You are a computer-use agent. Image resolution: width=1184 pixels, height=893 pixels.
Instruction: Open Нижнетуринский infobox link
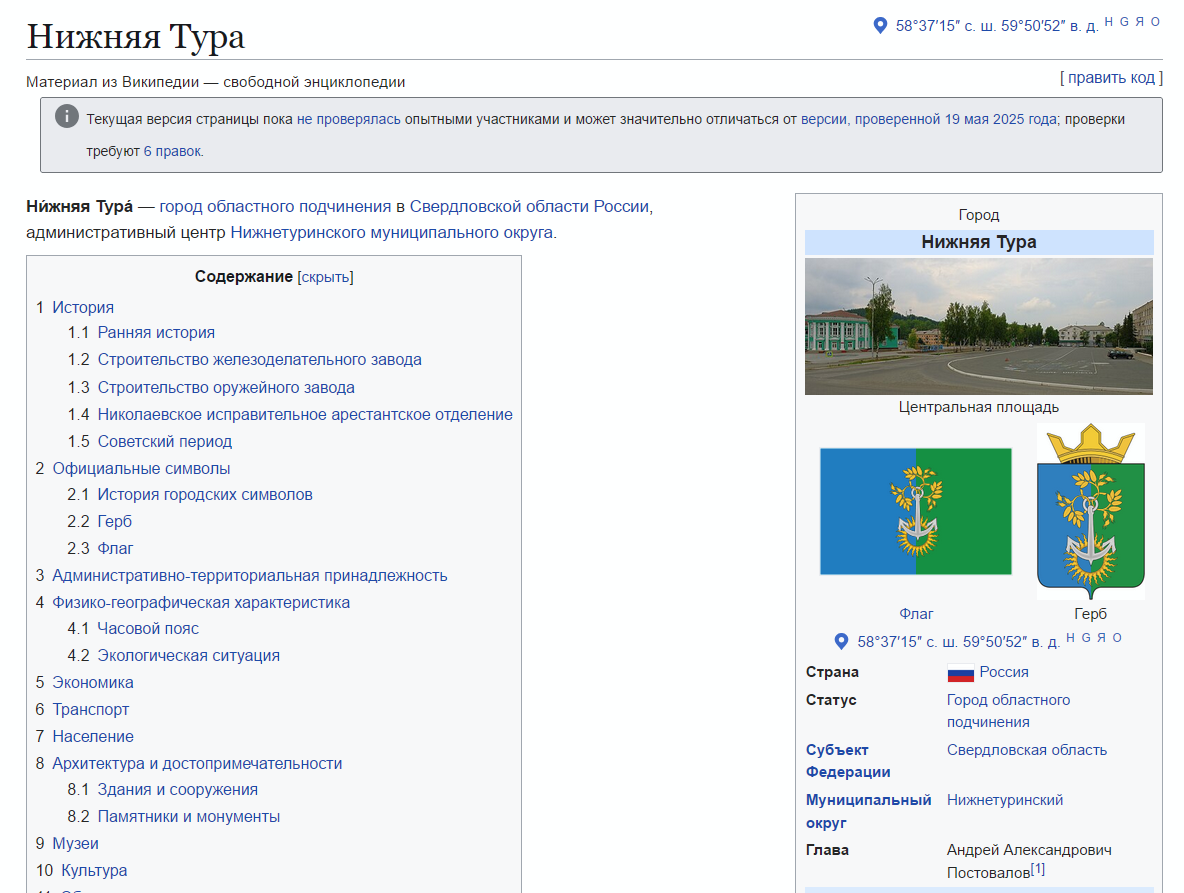tap(1005, 799)
